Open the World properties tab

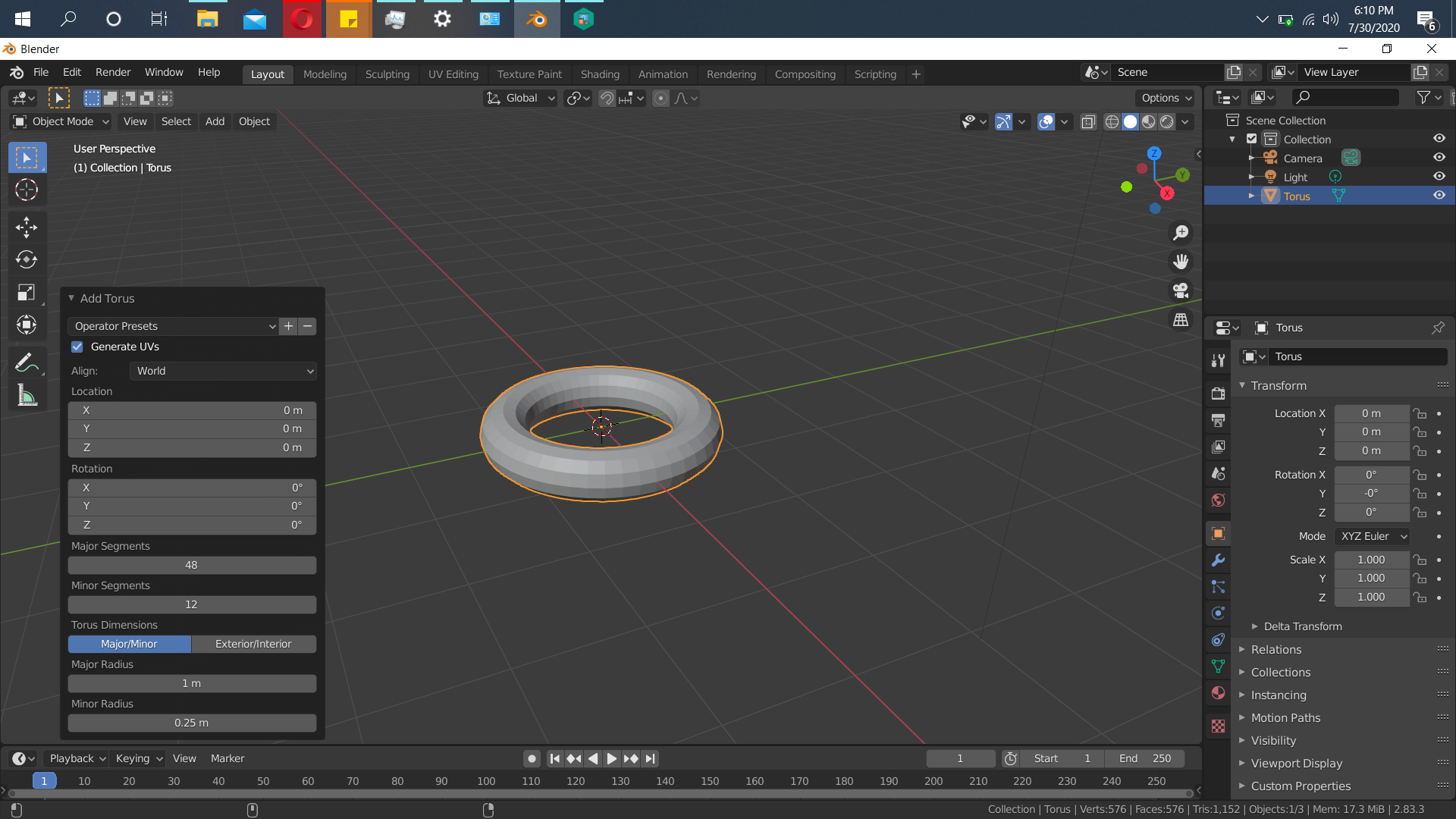[x=1218, y=500]
